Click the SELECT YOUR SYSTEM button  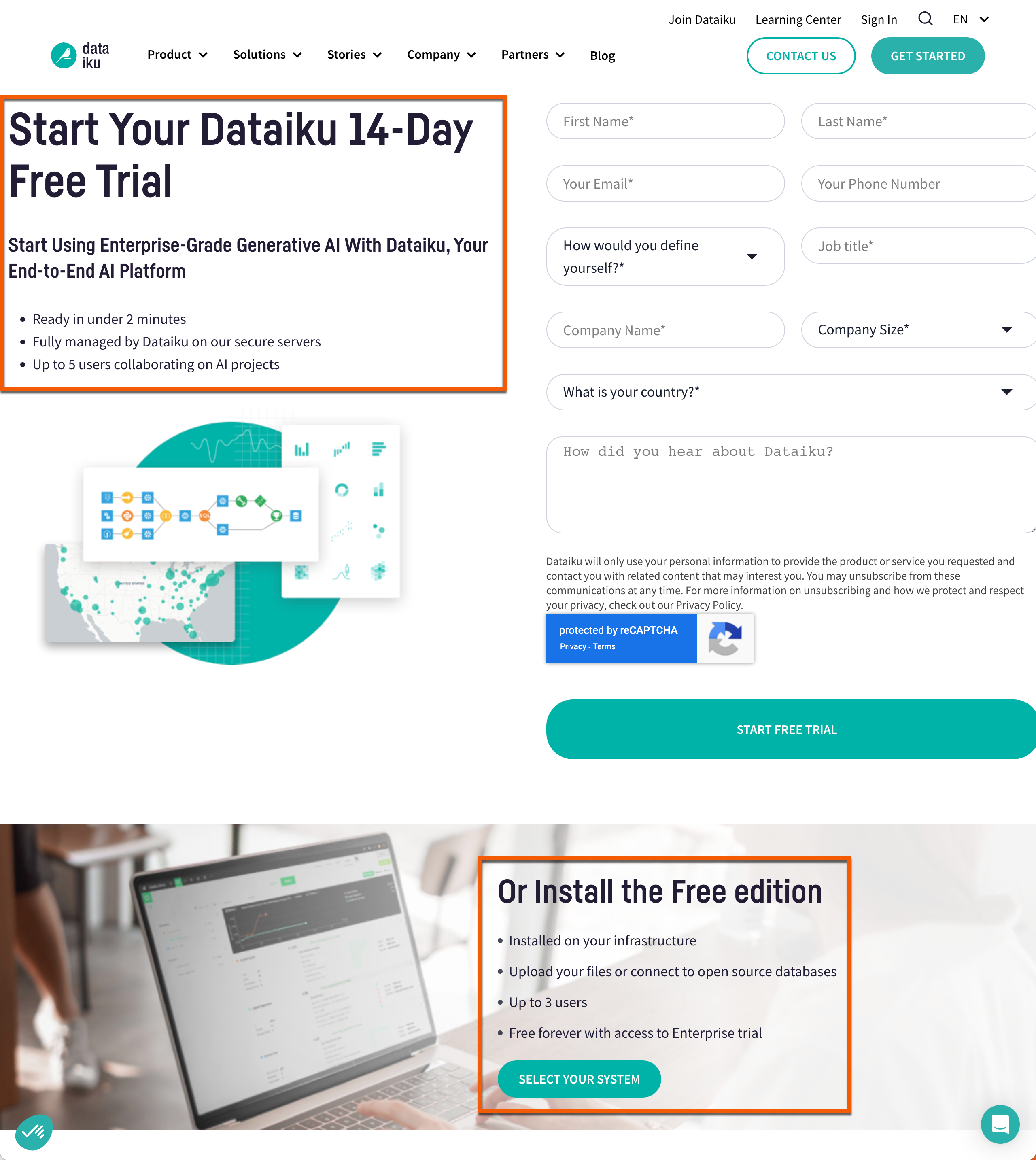[579, 1079]
